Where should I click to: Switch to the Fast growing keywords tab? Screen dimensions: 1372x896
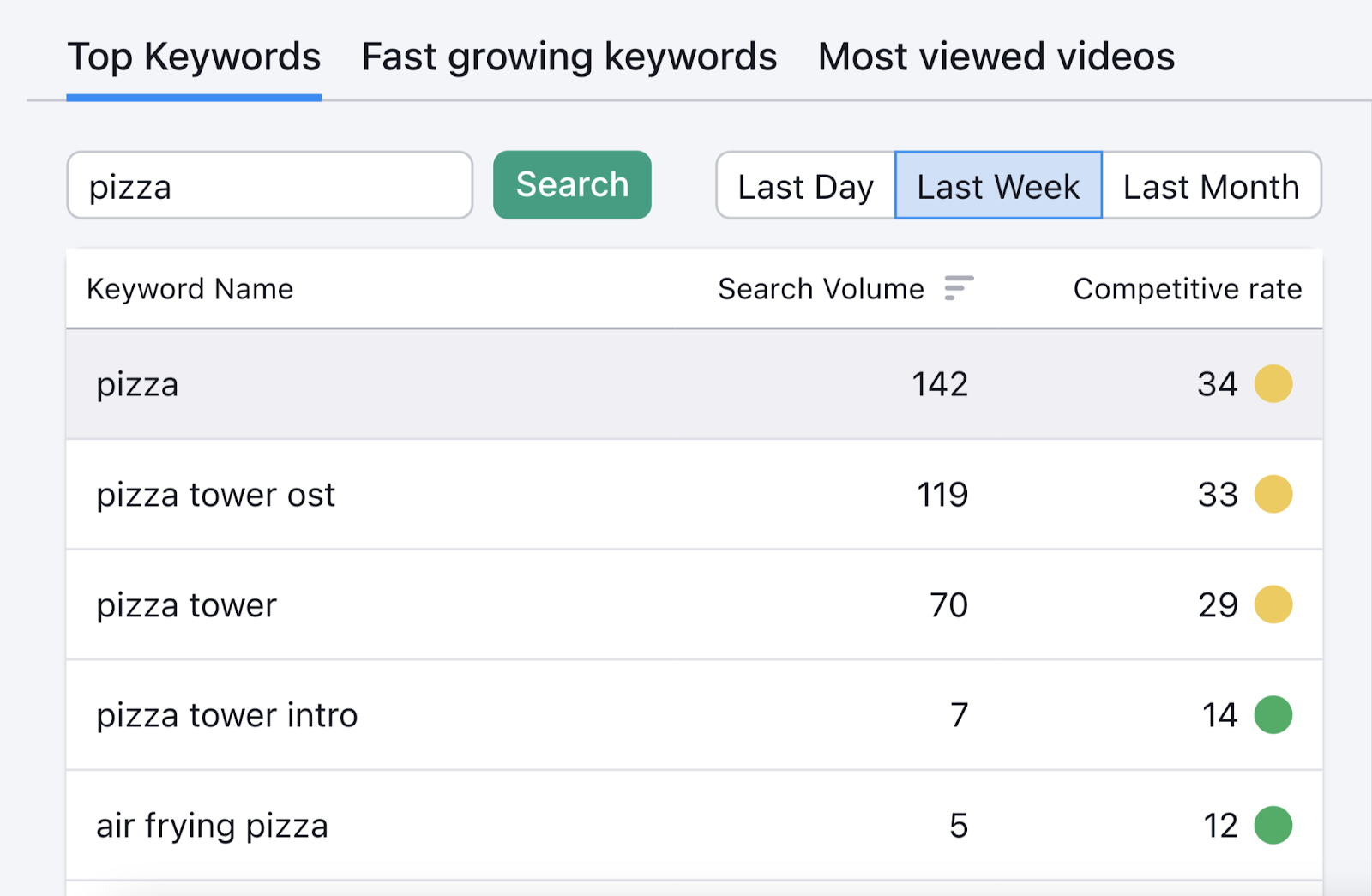point(569,56)
